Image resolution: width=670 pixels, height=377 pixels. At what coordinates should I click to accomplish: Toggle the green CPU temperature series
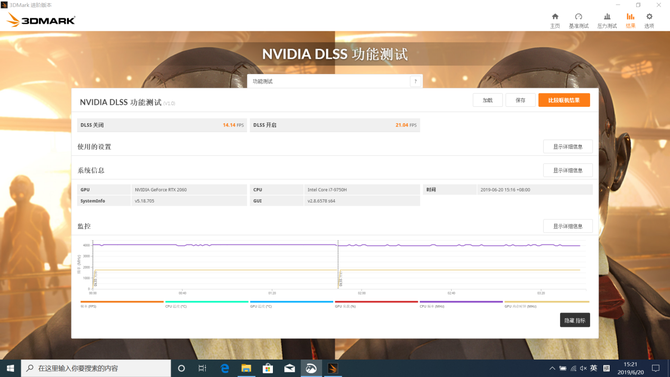point(207,304)
